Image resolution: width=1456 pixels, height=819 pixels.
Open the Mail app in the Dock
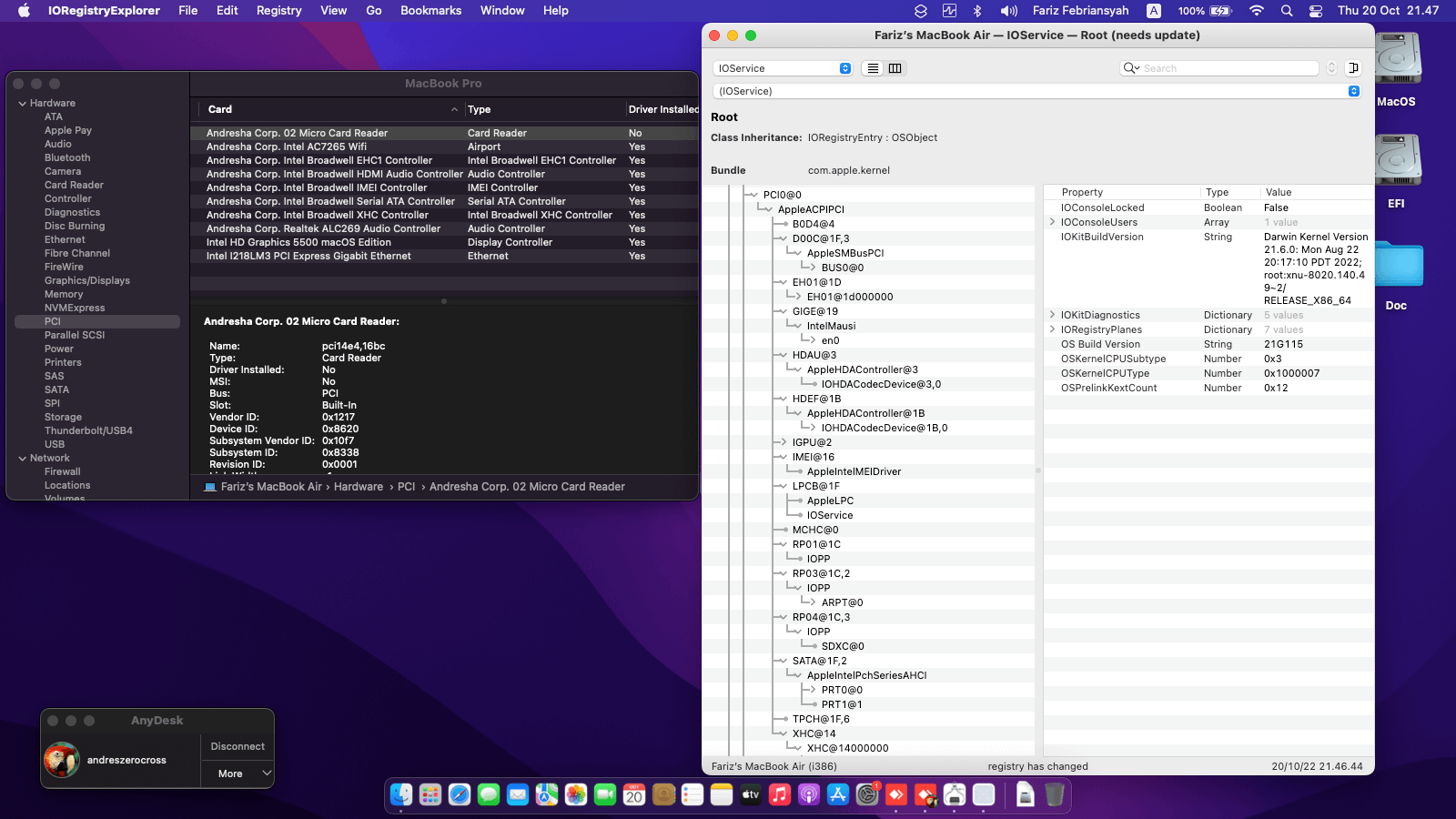518,795
